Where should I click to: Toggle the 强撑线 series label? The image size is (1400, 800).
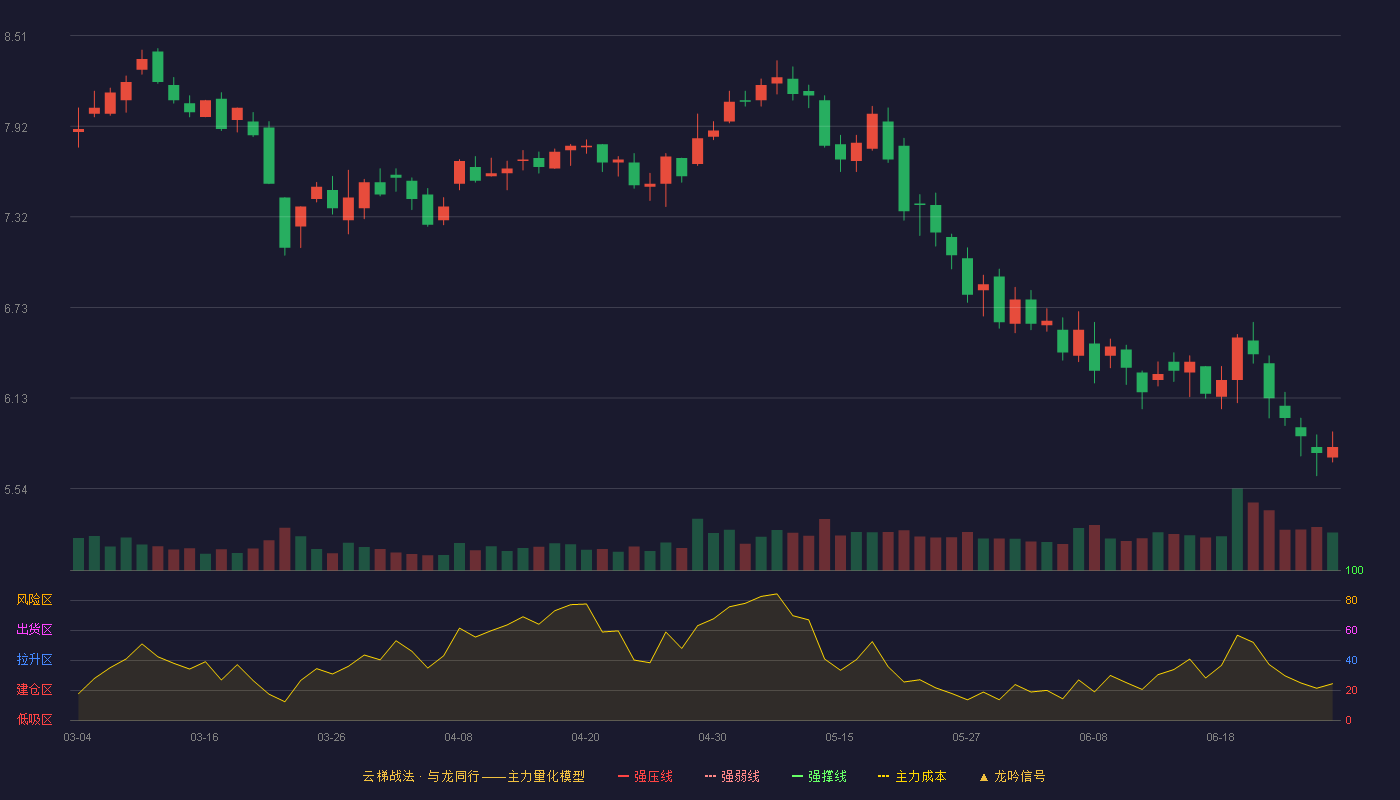click(x=827, y=776)
